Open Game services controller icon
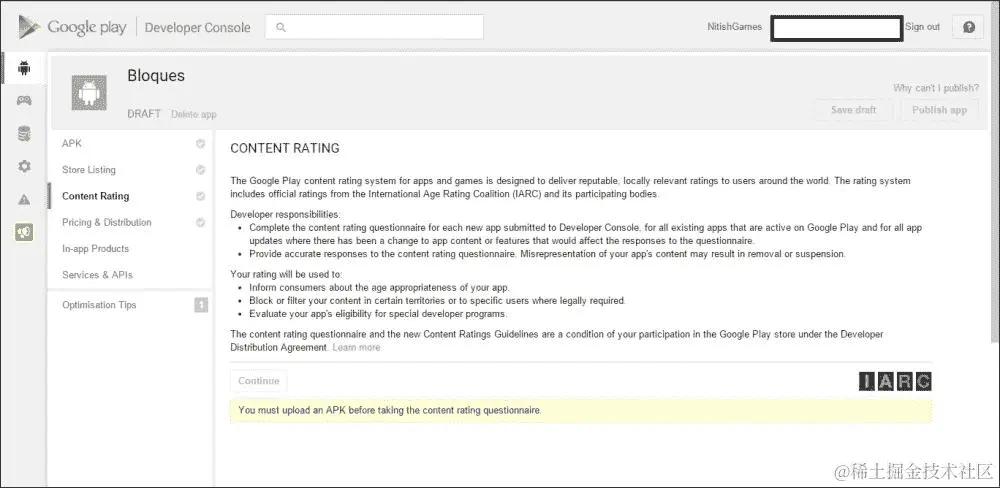Viewport: 1000px width, 488px height. click(x=24, y=101)
